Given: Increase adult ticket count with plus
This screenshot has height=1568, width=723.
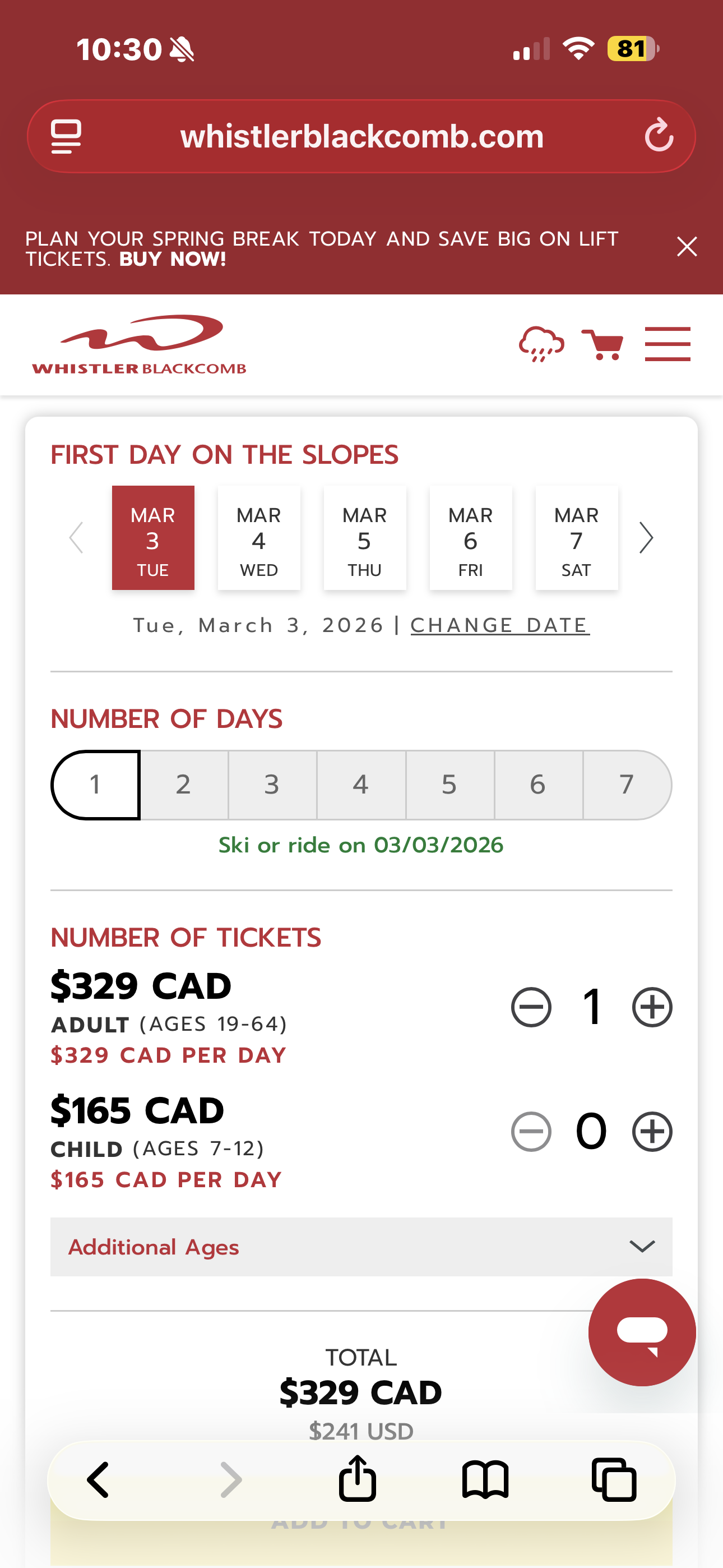Looking at the screenshot, I should pyautogui.click(x=652, y=1007).
